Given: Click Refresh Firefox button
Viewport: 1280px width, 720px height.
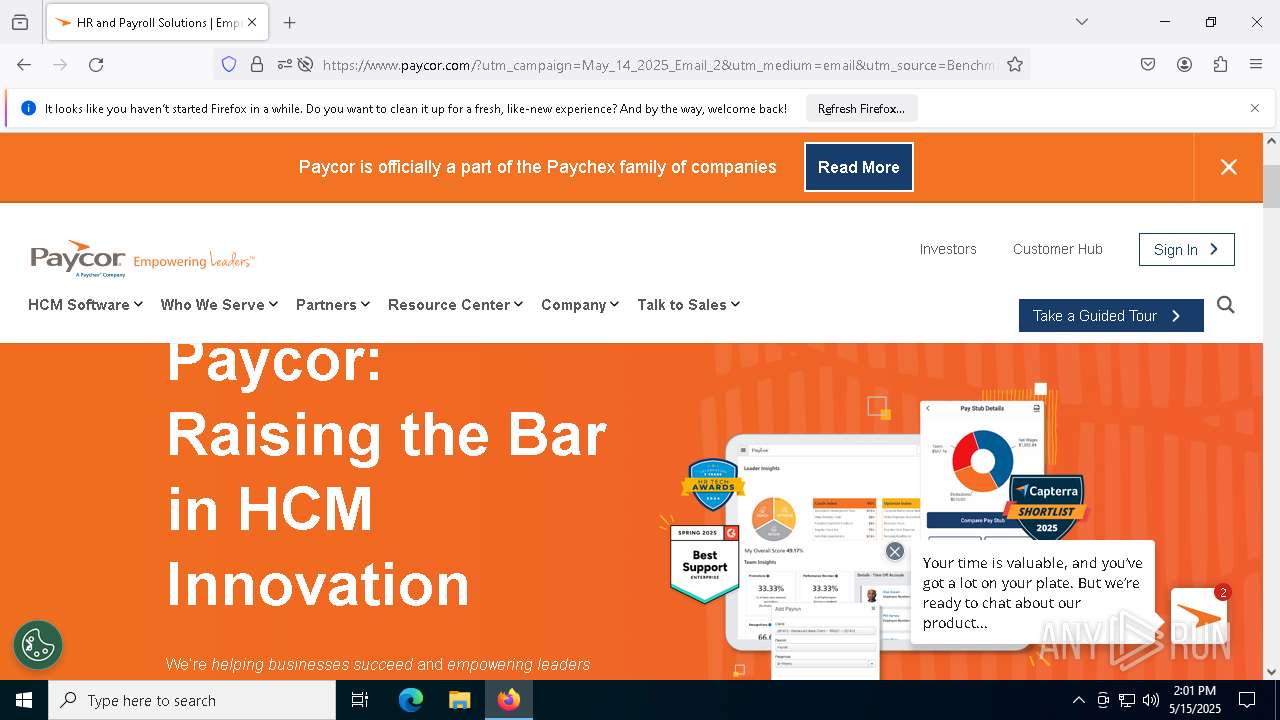Looking at the screenshot, I should coord(861,108).
